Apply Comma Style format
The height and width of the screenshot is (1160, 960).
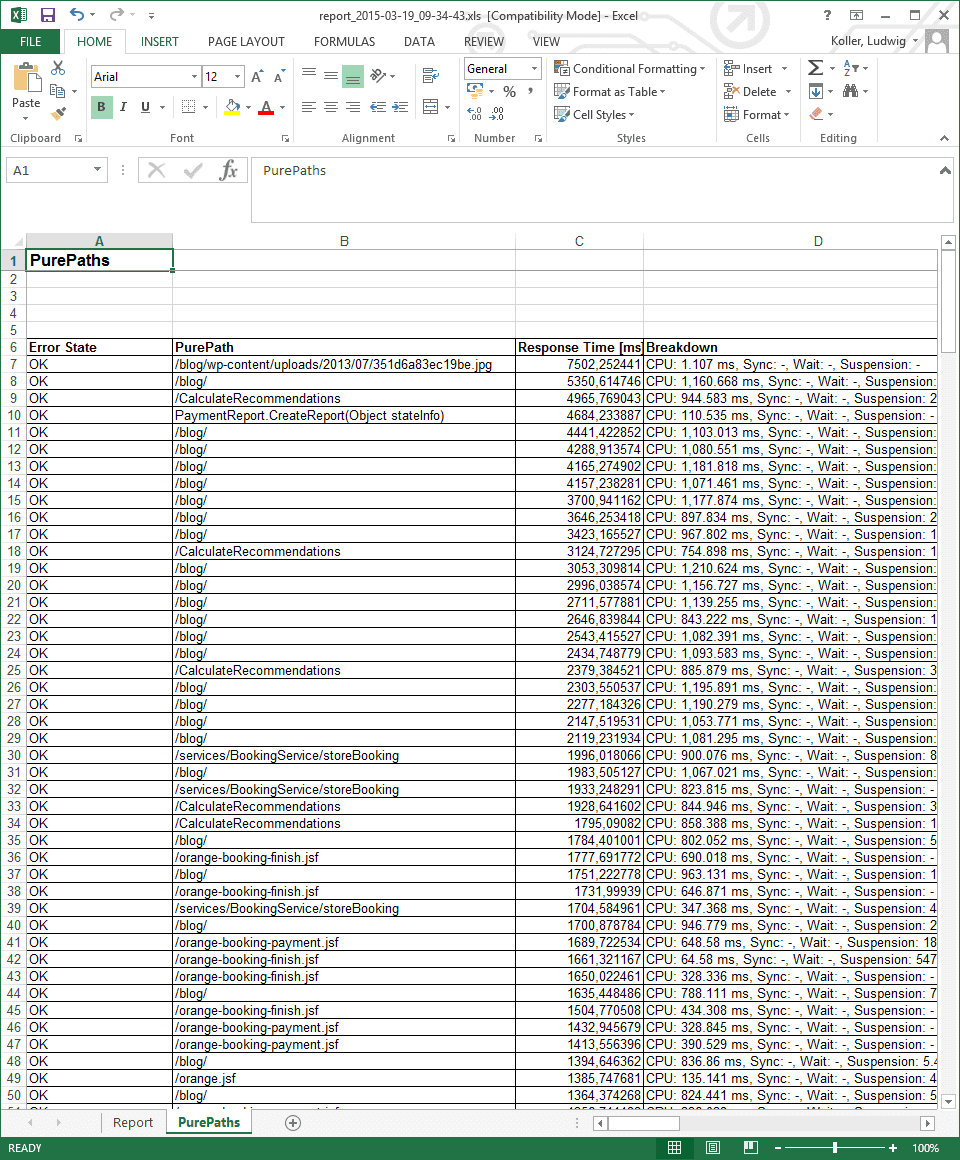tap(530, 92)
